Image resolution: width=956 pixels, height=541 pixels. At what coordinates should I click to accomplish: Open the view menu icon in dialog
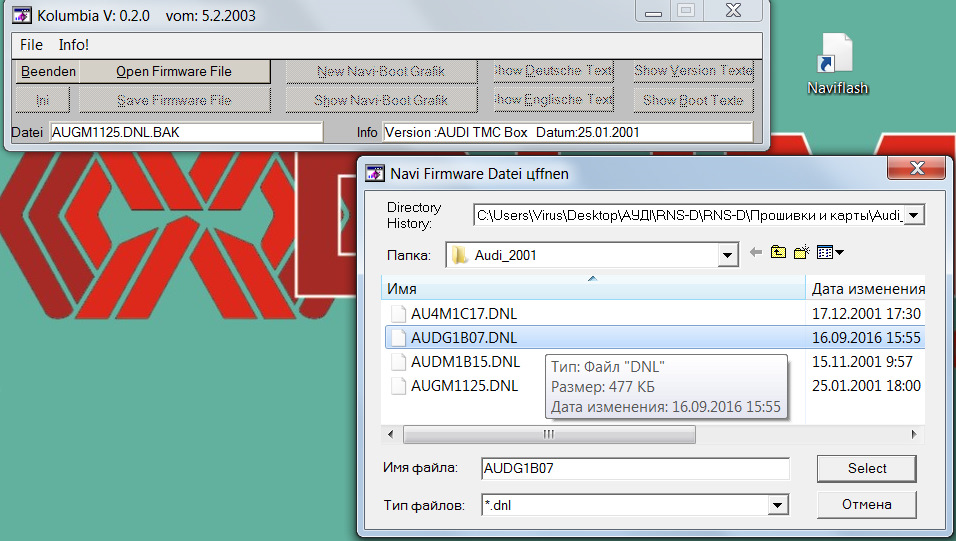click(830, 252)
